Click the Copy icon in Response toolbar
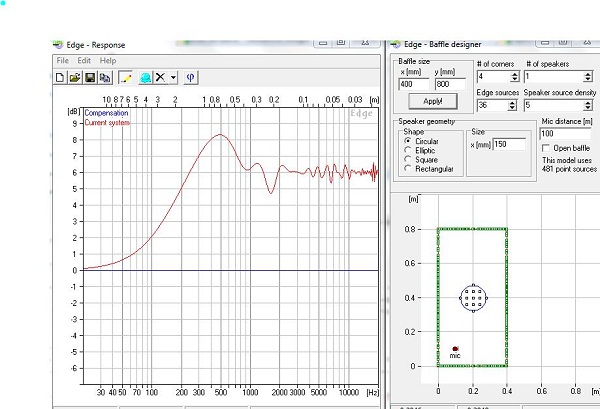This screenshot has height=409, width=600. [x=105, y=78]
